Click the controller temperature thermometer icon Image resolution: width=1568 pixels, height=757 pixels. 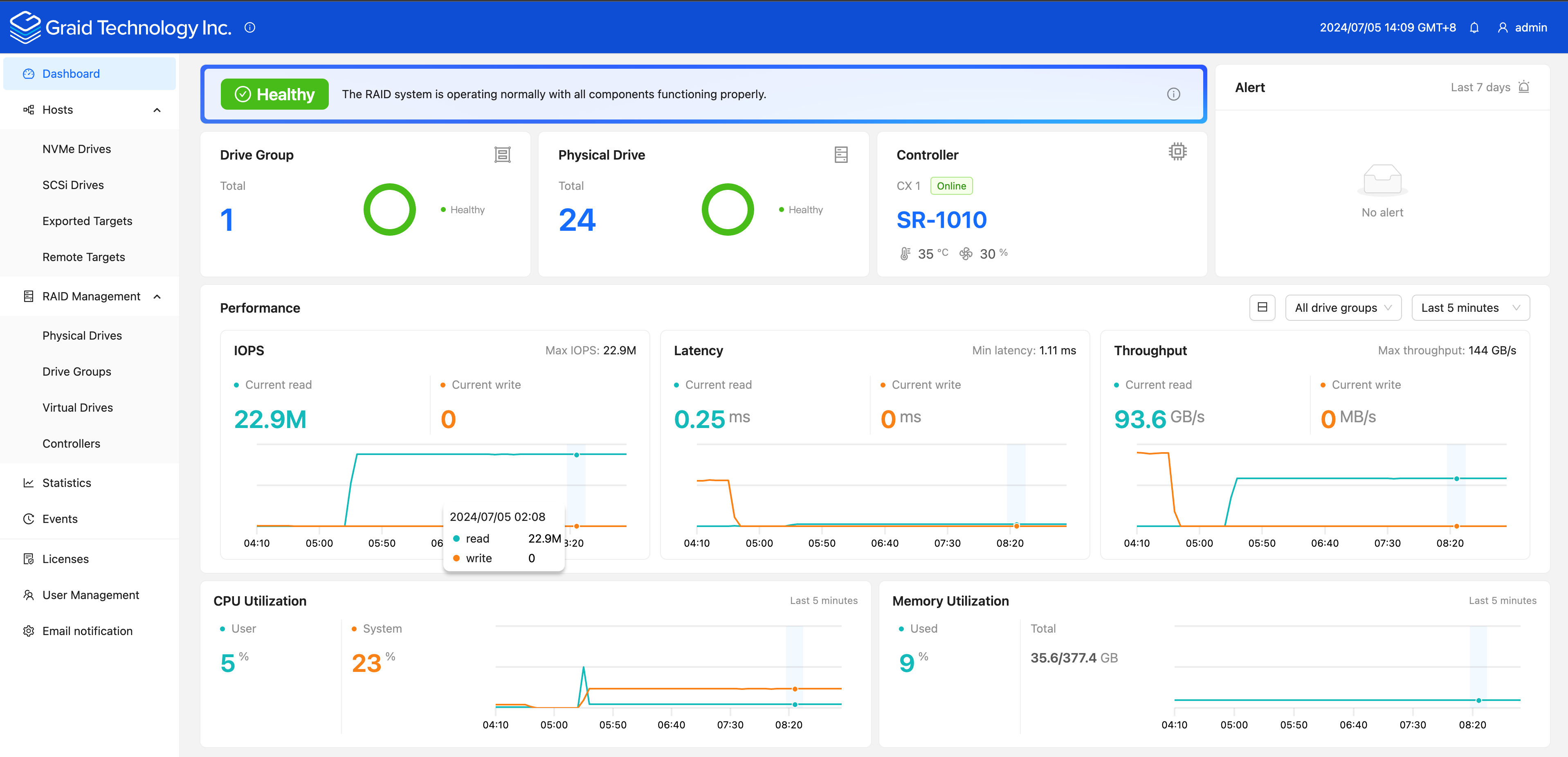[905, 253]
